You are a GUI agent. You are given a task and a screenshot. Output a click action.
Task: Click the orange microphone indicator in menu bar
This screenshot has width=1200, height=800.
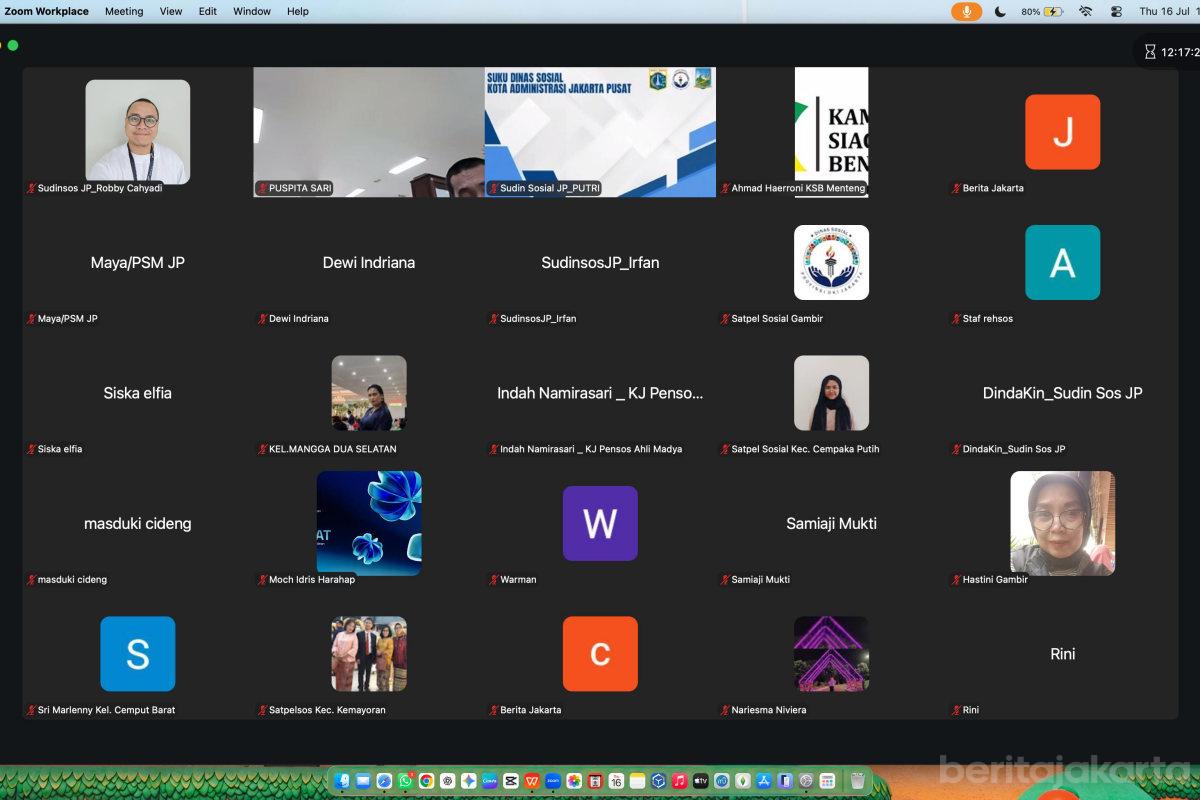966,11
